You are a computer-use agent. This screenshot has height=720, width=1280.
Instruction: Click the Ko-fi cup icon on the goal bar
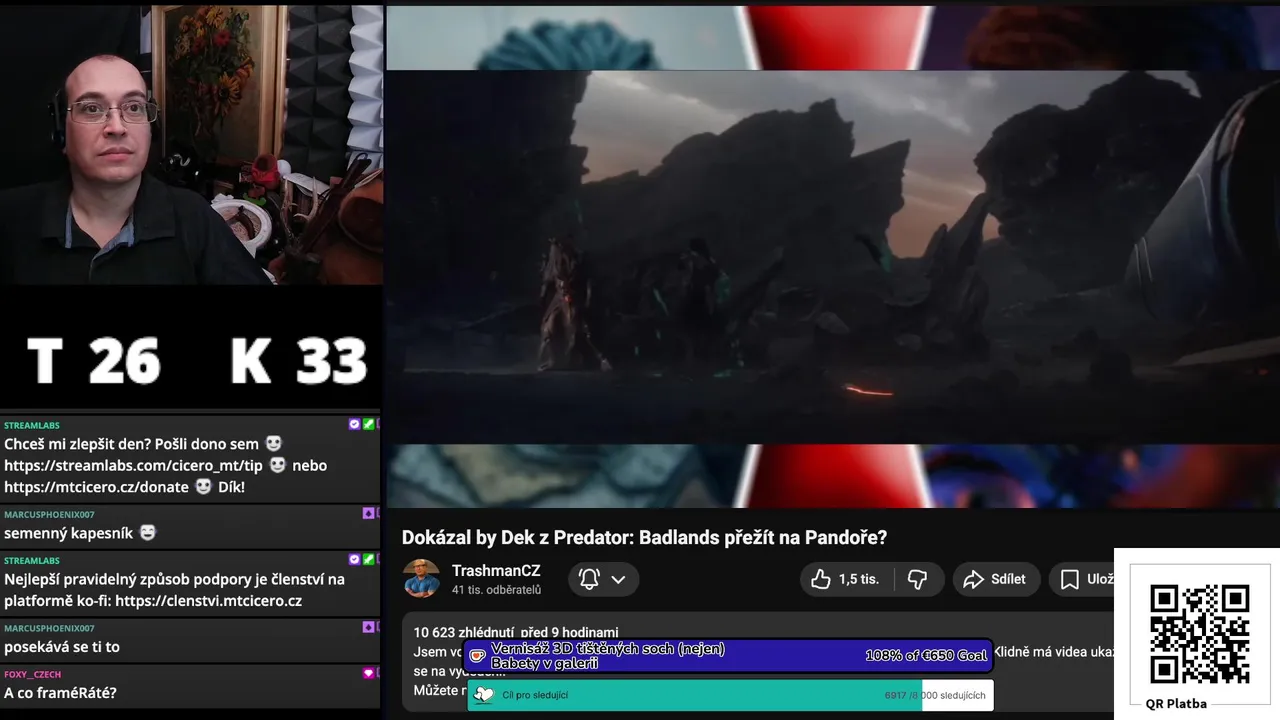(478, 656)
